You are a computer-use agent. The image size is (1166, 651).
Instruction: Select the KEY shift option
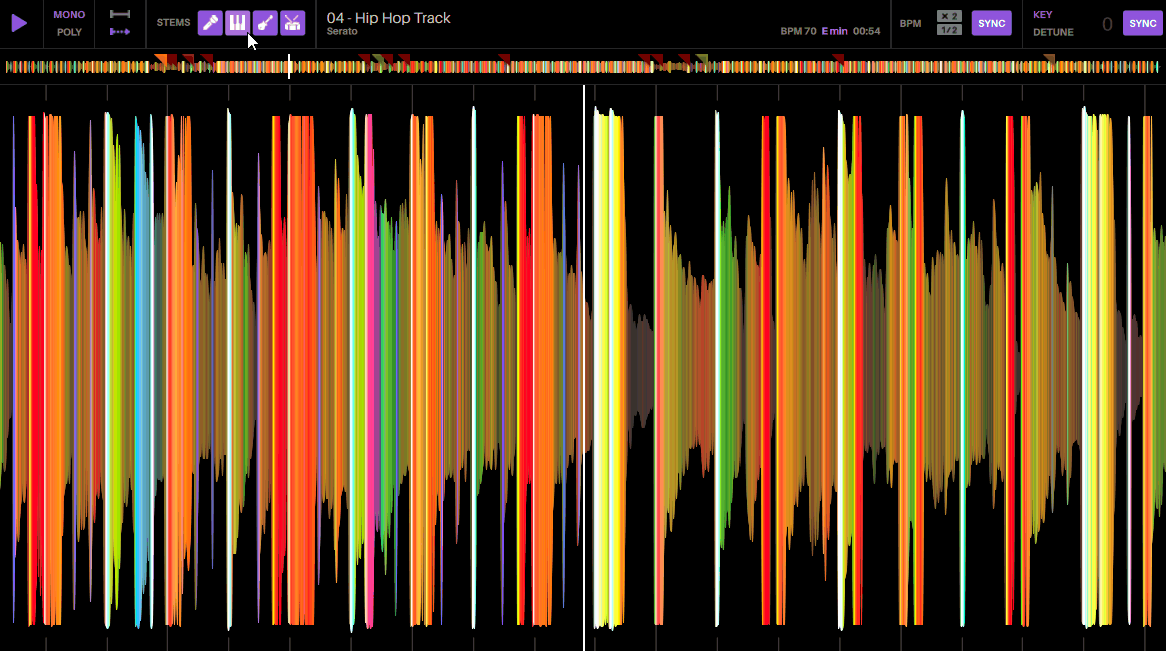(x=1042, y=15)
